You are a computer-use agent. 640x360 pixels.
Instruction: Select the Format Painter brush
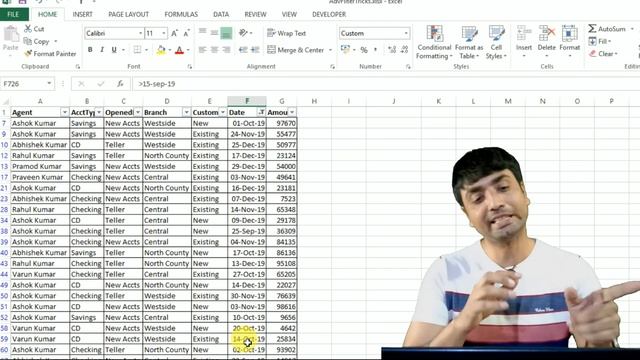click(x=28, y=53)
